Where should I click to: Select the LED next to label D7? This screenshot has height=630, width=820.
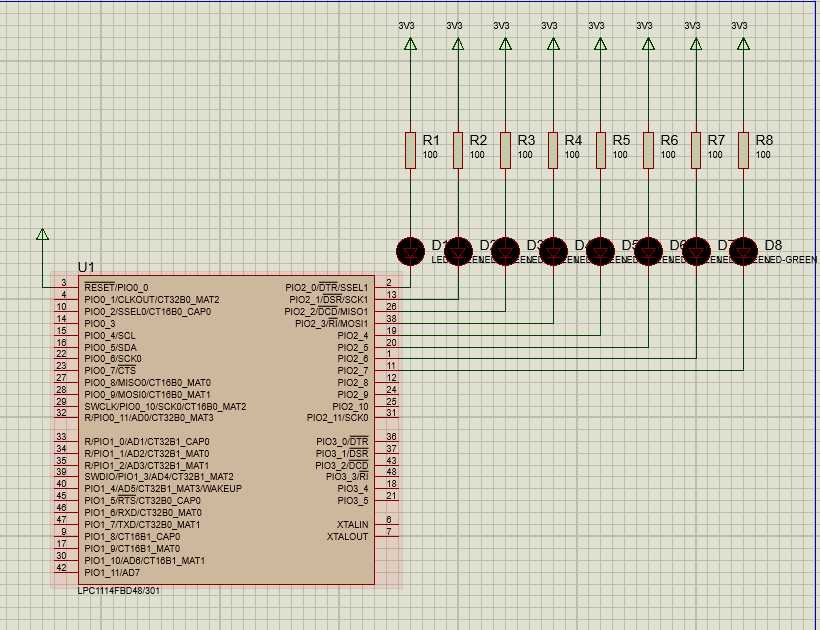[696, 251]
